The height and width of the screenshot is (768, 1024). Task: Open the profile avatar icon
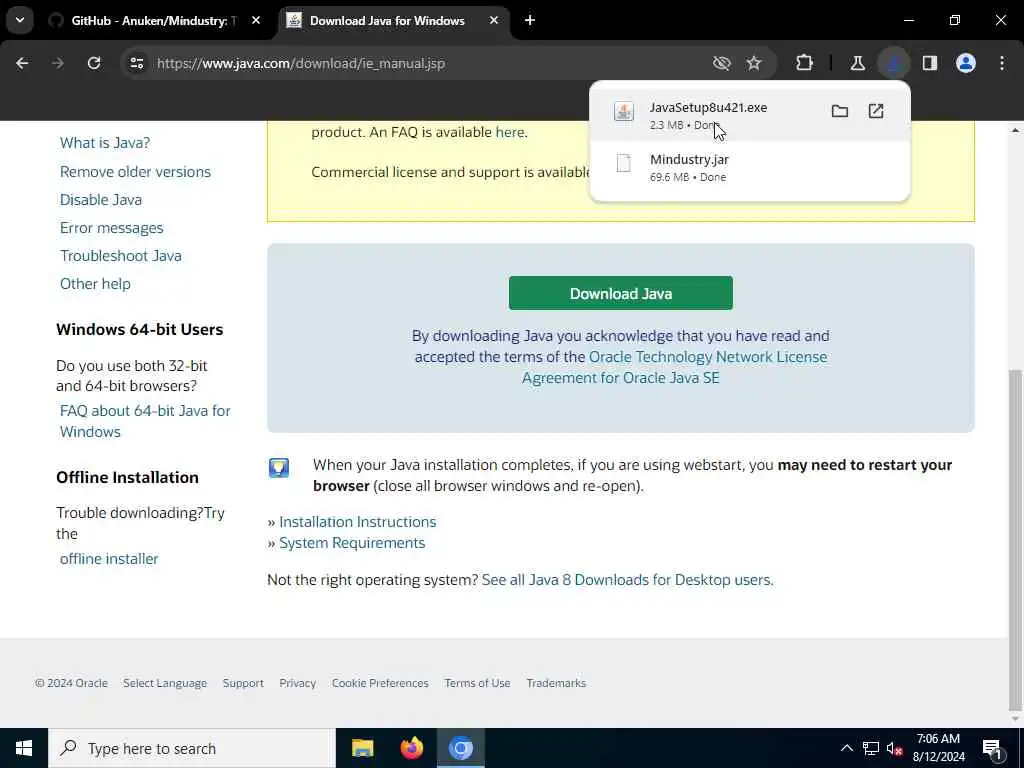pyautogui.click(x=965, y=63)
